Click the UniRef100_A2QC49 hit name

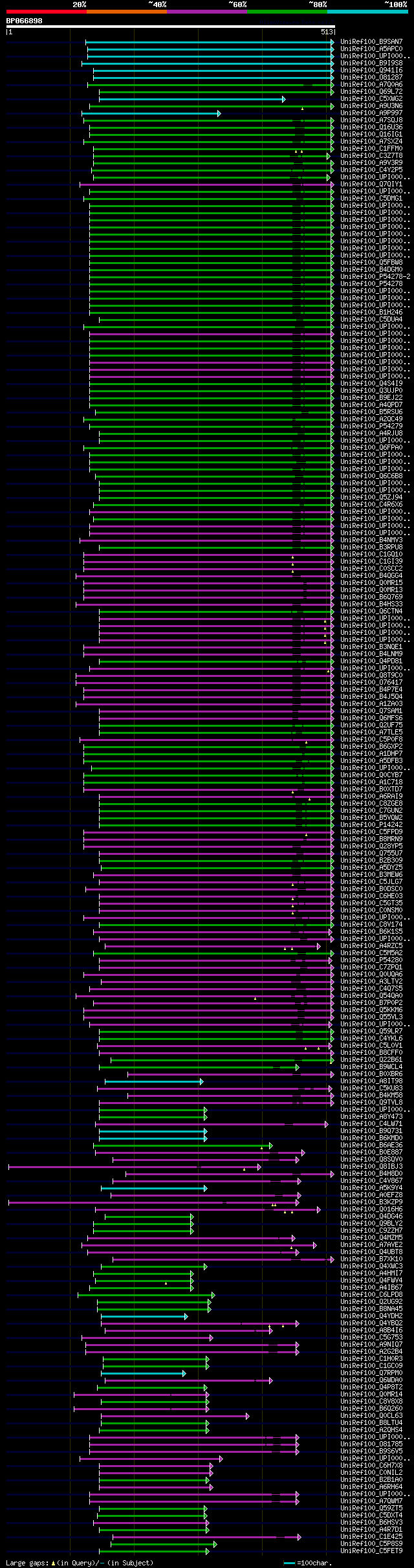point(371,419)
